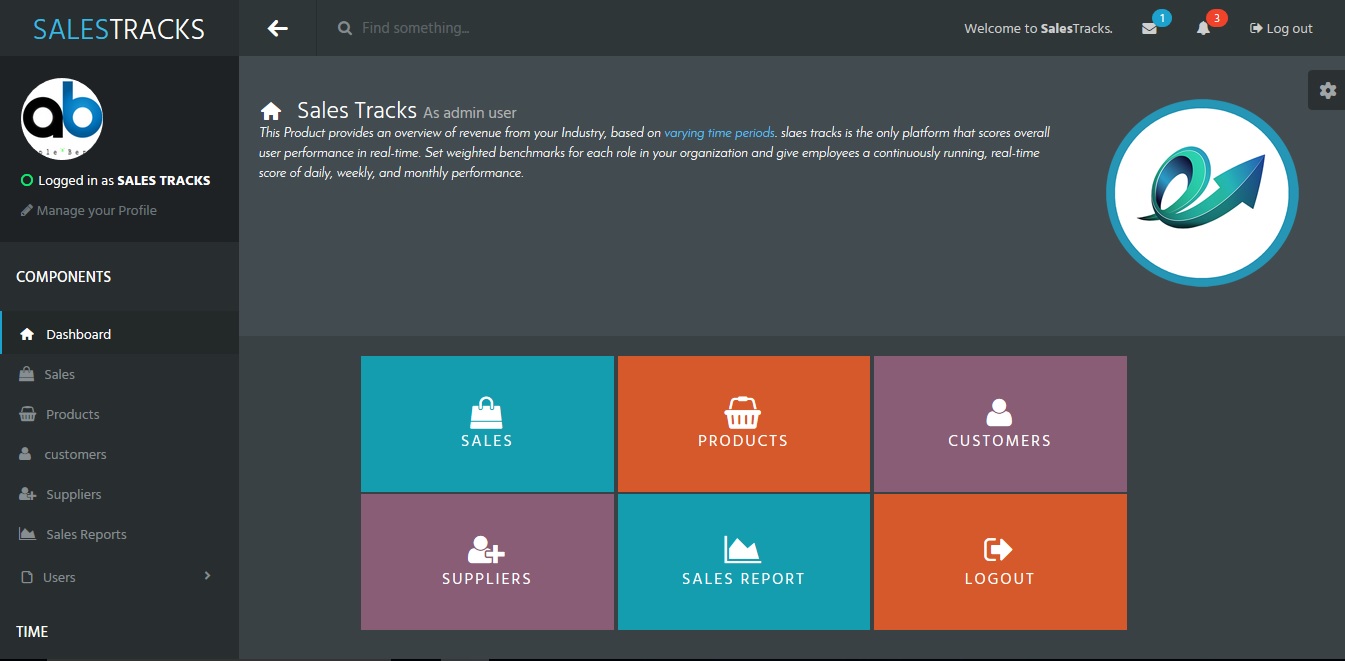The width and height of the screenshot is (1345, 661).
Task: Open the SALES REPORT dashboard tile
Action: [x=743, y=562]
